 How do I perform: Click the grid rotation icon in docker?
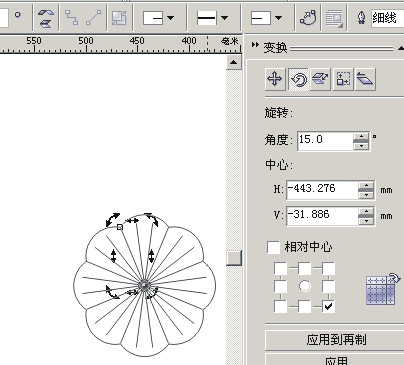(382, 289)
